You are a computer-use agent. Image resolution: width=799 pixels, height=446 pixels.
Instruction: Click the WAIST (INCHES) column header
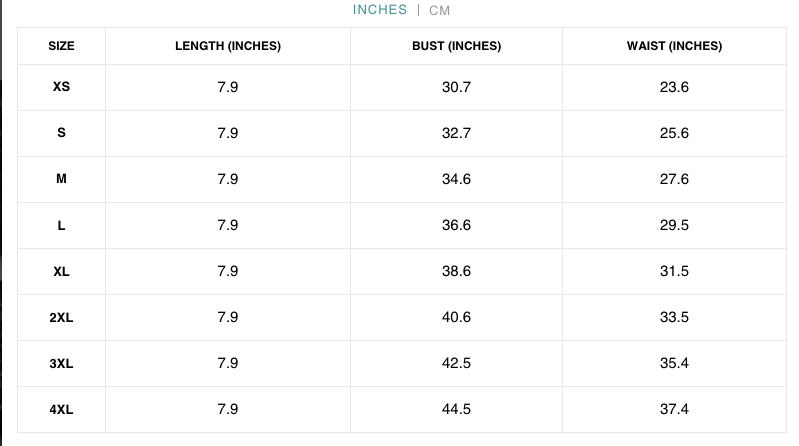click(x=674, y=46)
